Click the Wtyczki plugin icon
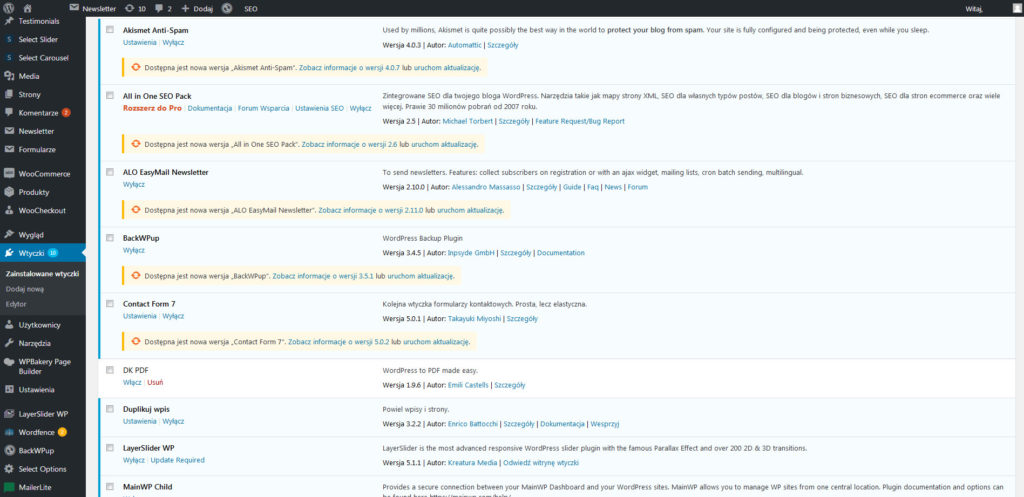1024x497 pixels. click(8, 253)
